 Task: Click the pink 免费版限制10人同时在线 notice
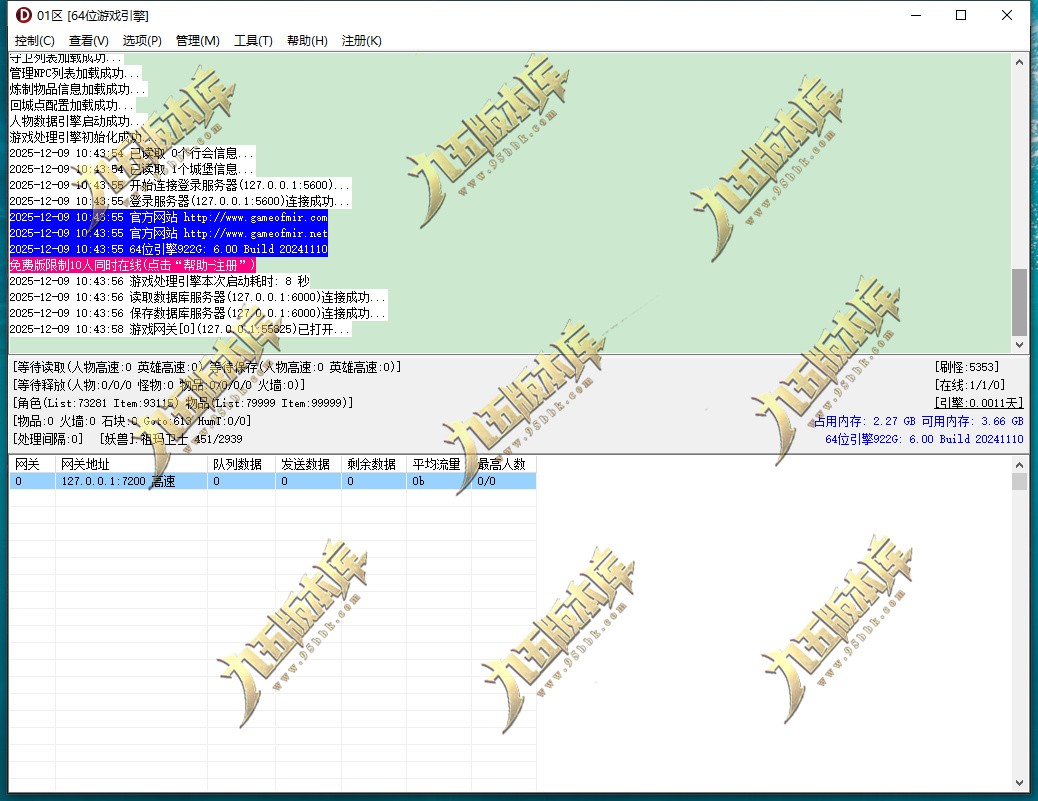[x=132, y=265]
